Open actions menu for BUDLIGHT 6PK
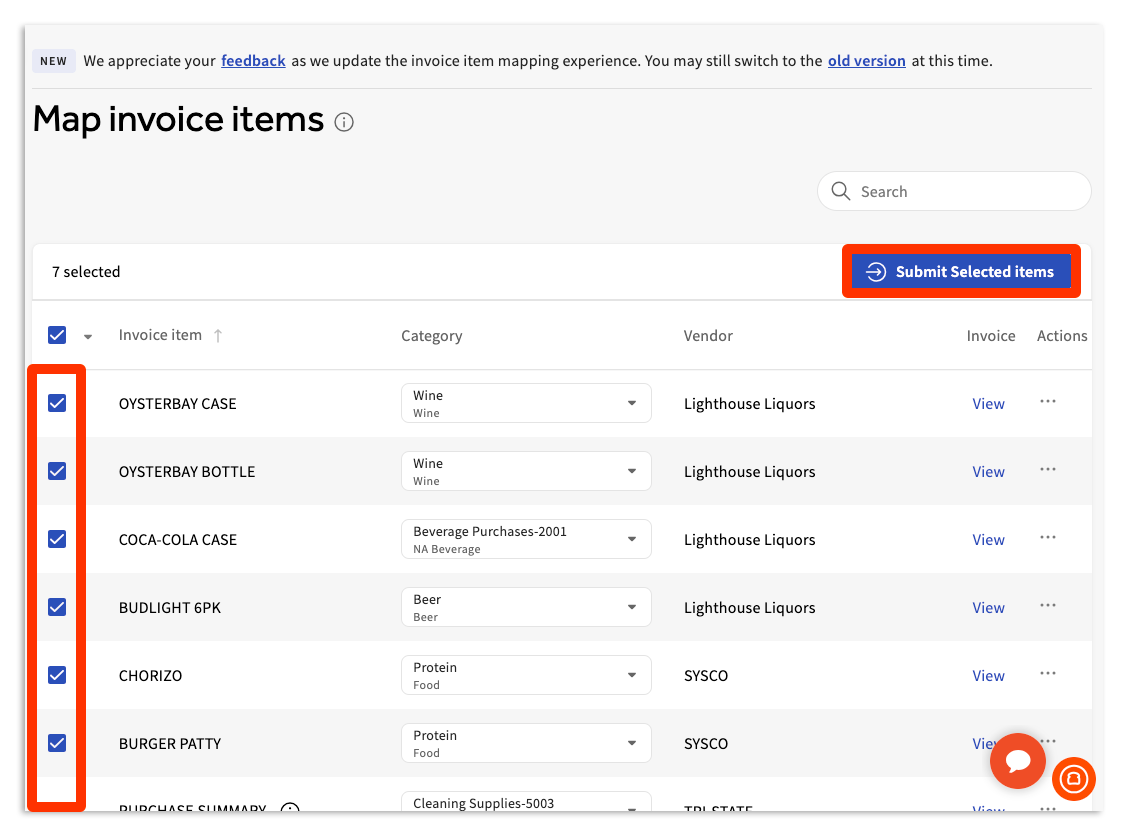 1047,607
